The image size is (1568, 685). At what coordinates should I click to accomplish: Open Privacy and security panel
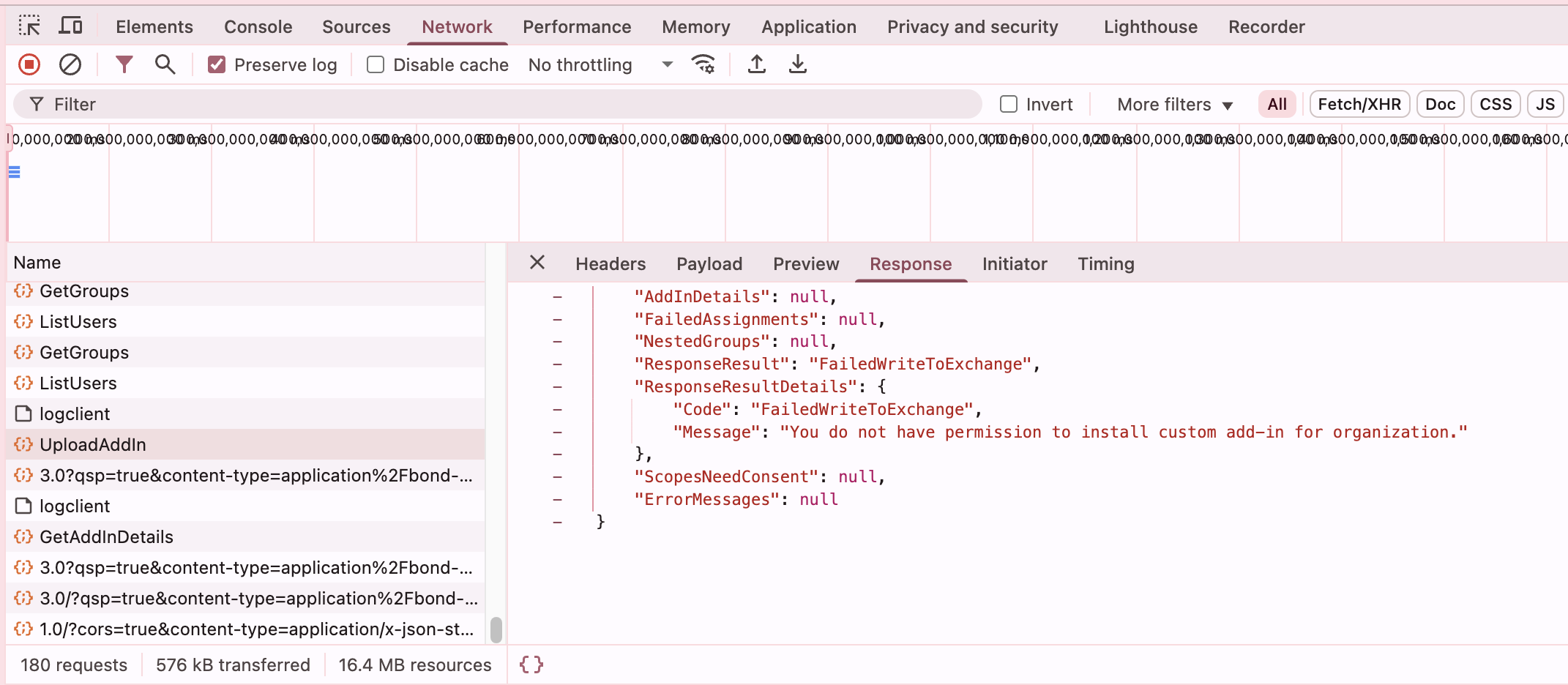tap(973, 26)
